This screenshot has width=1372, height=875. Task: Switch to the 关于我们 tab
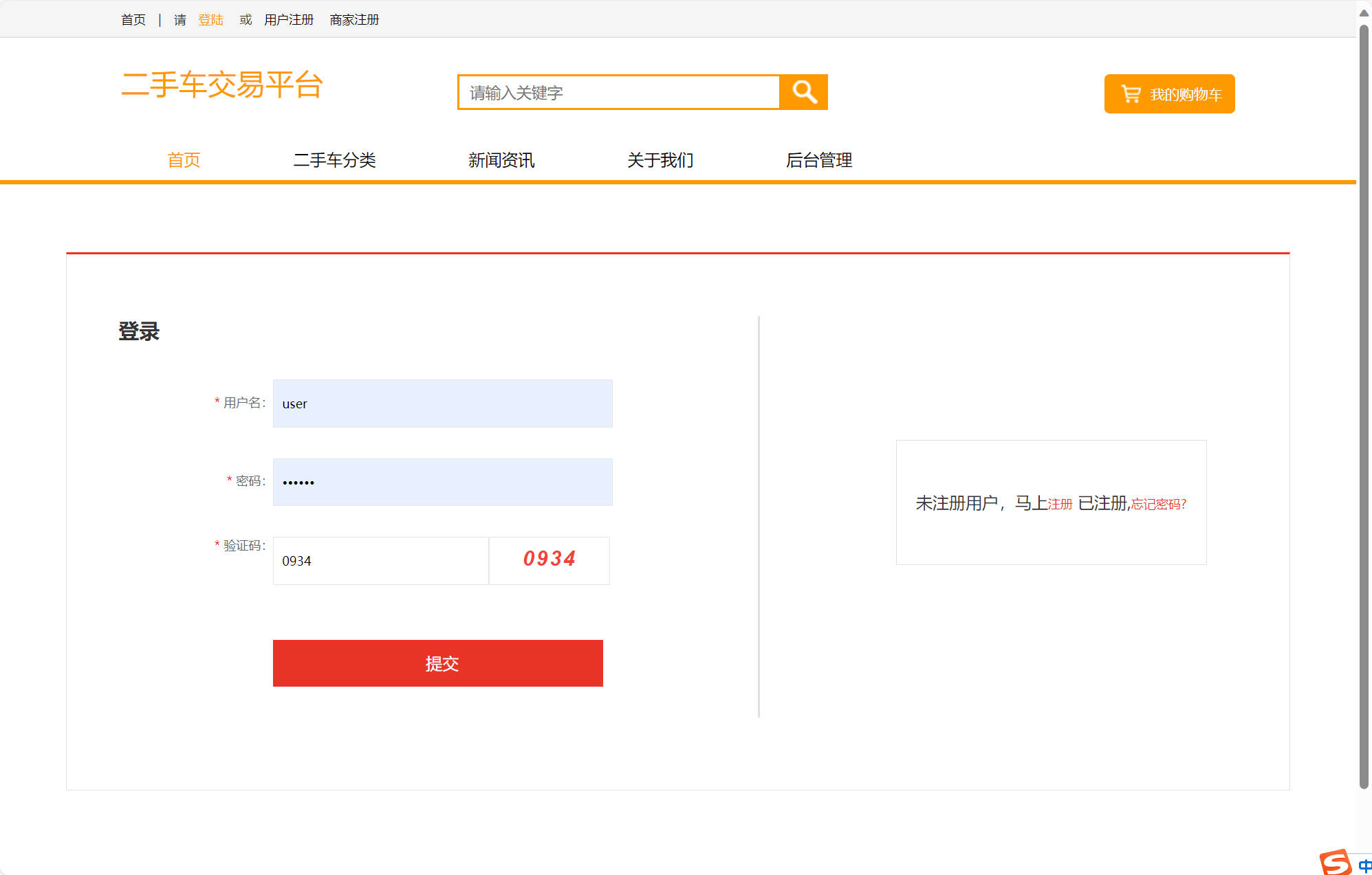(660, 159)
